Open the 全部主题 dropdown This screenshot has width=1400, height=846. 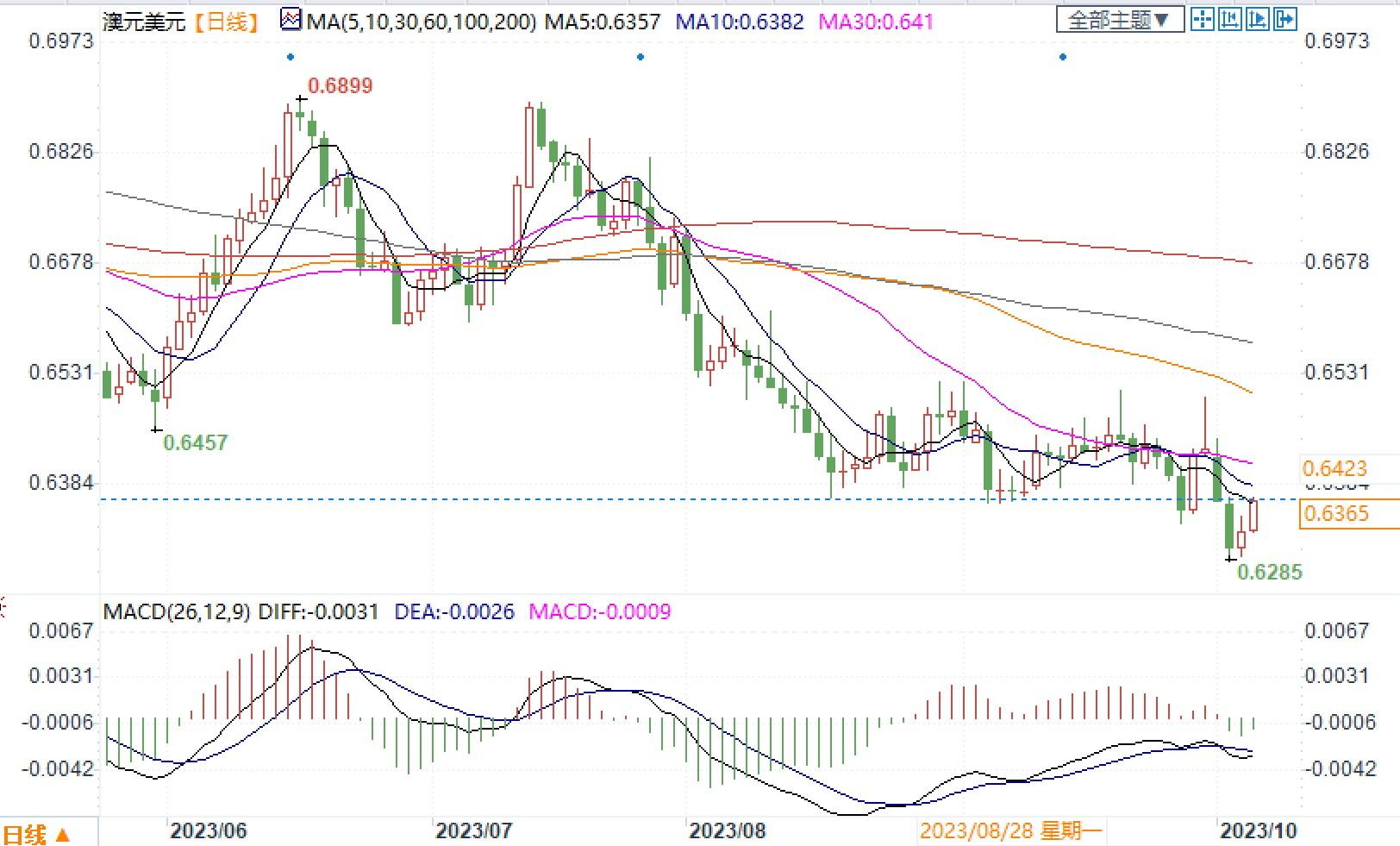point(1118,19)
